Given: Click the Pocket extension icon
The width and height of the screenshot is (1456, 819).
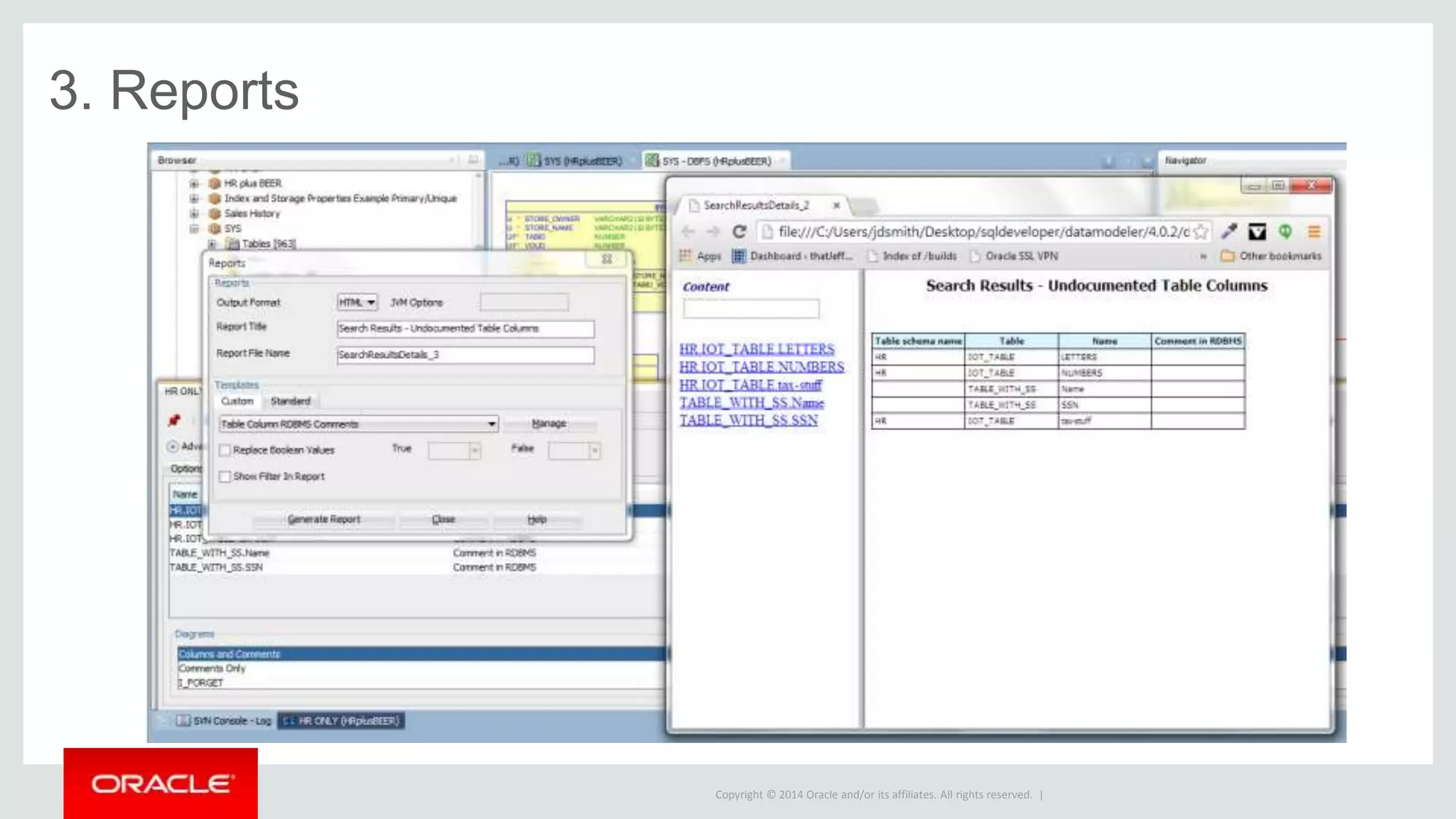Looking at the screenshot, I should [1257, 232].
